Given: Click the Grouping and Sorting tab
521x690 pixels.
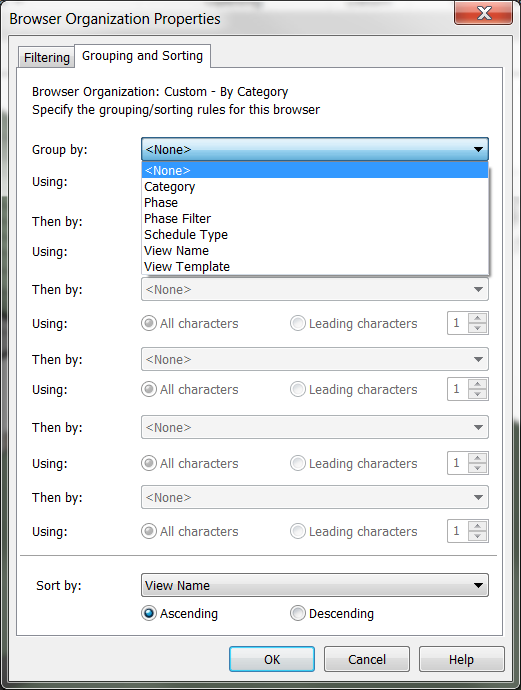Looking at the screenshot, I should click(x=142, y=56).
